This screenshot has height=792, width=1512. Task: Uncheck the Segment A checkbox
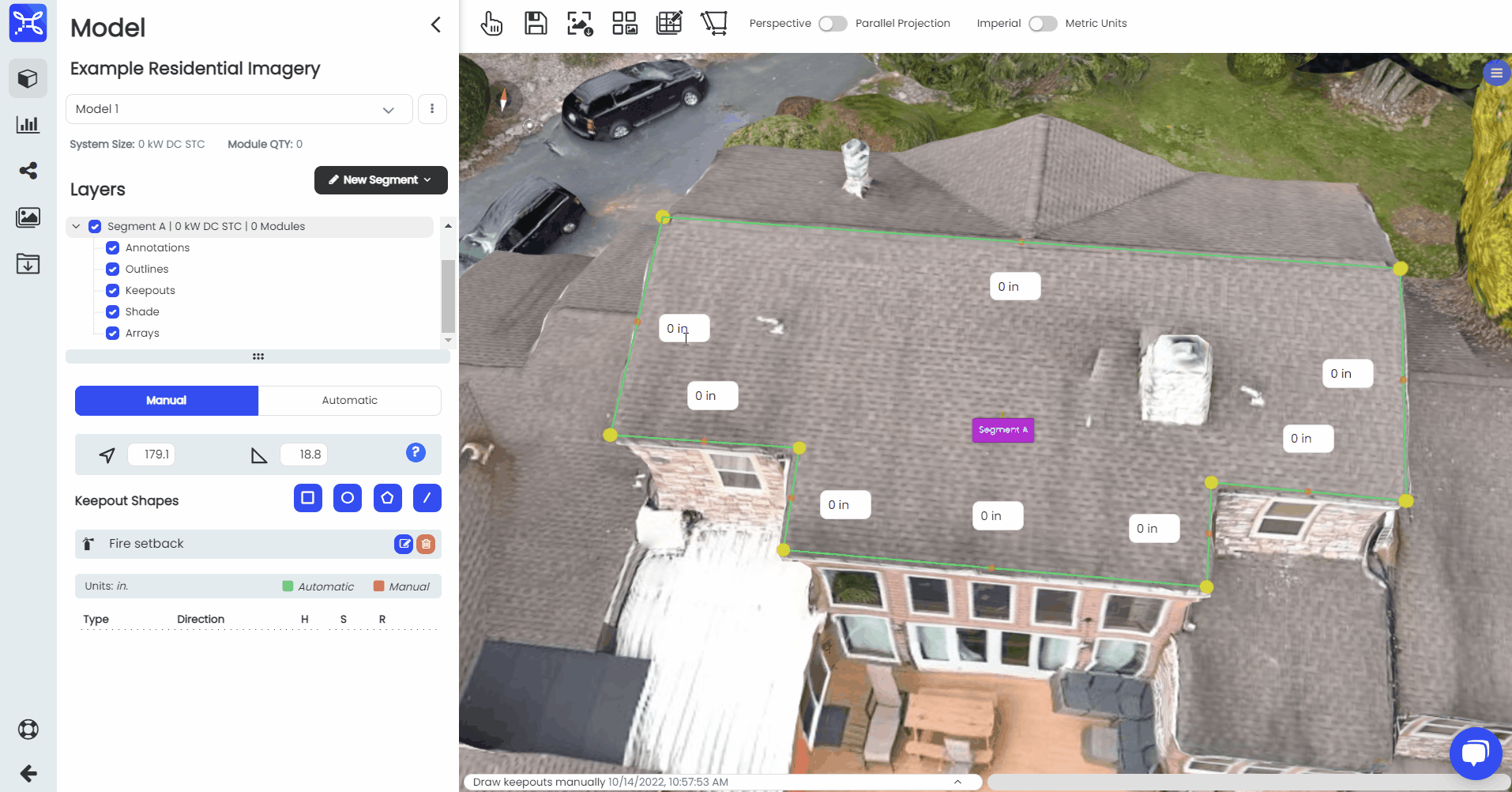tap(95, 227)
